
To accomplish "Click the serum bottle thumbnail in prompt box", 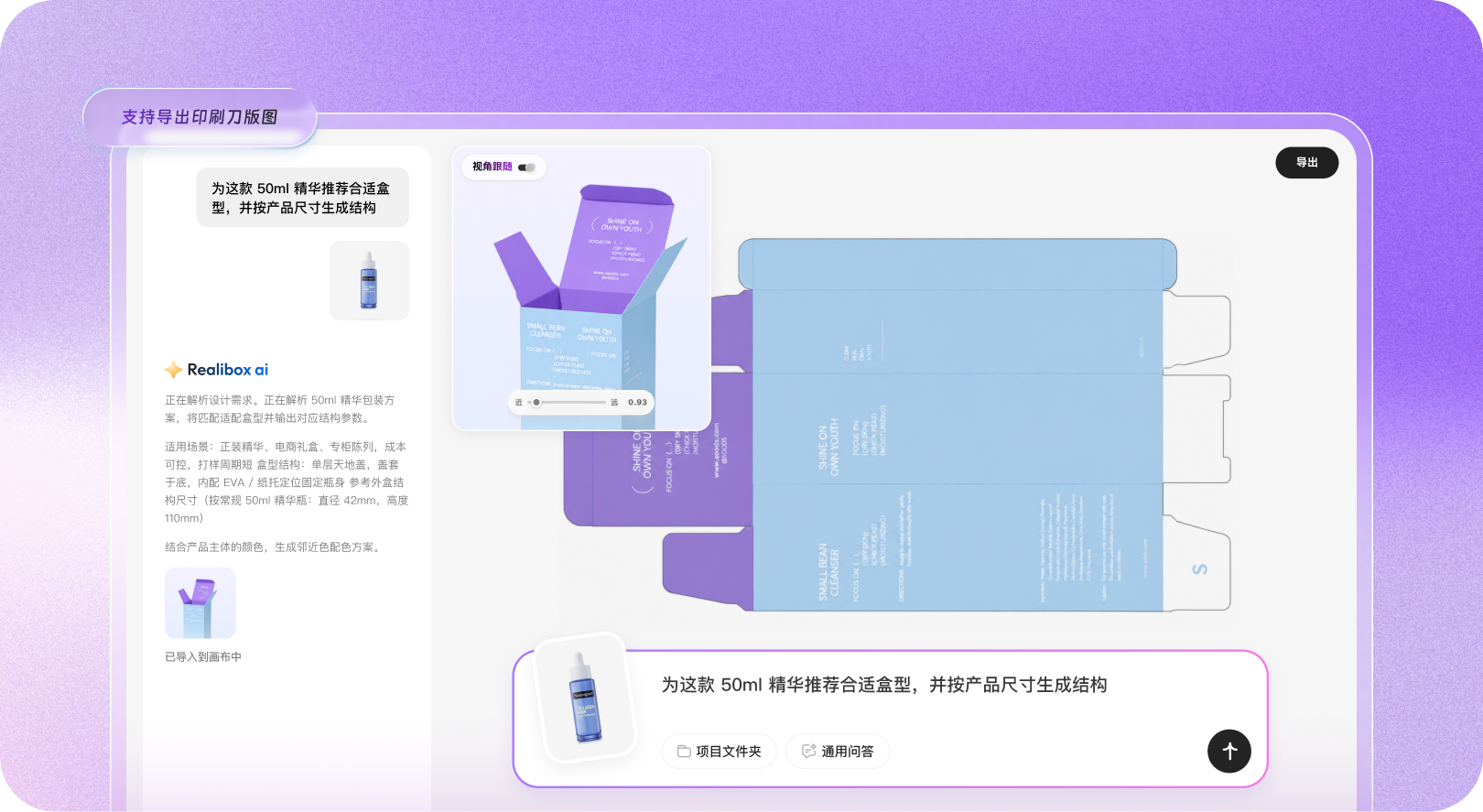I will 584,698.
